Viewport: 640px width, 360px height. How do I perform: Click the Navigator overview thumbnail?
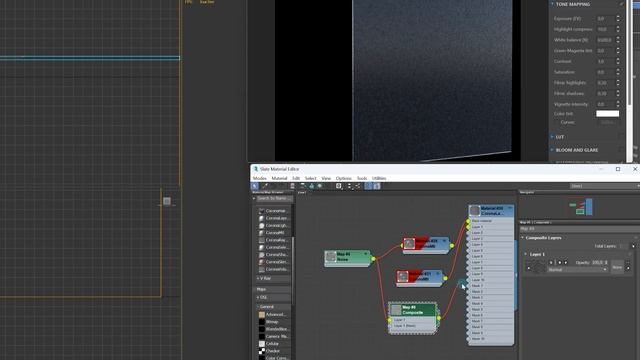581,207
